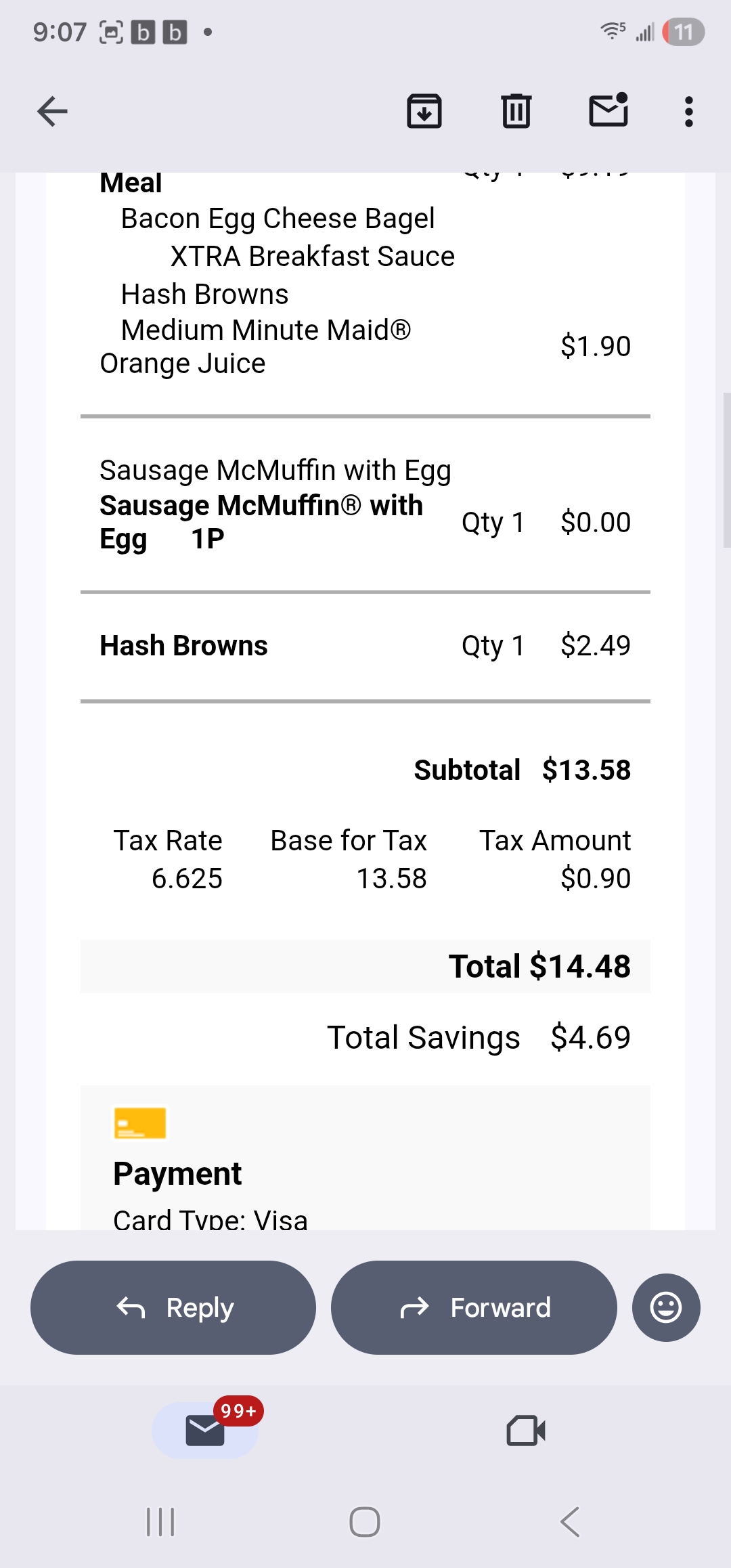Delete the email using the trash icon
The height and width of the screenshot is (1568, 731).
click(x=516, y=112)
